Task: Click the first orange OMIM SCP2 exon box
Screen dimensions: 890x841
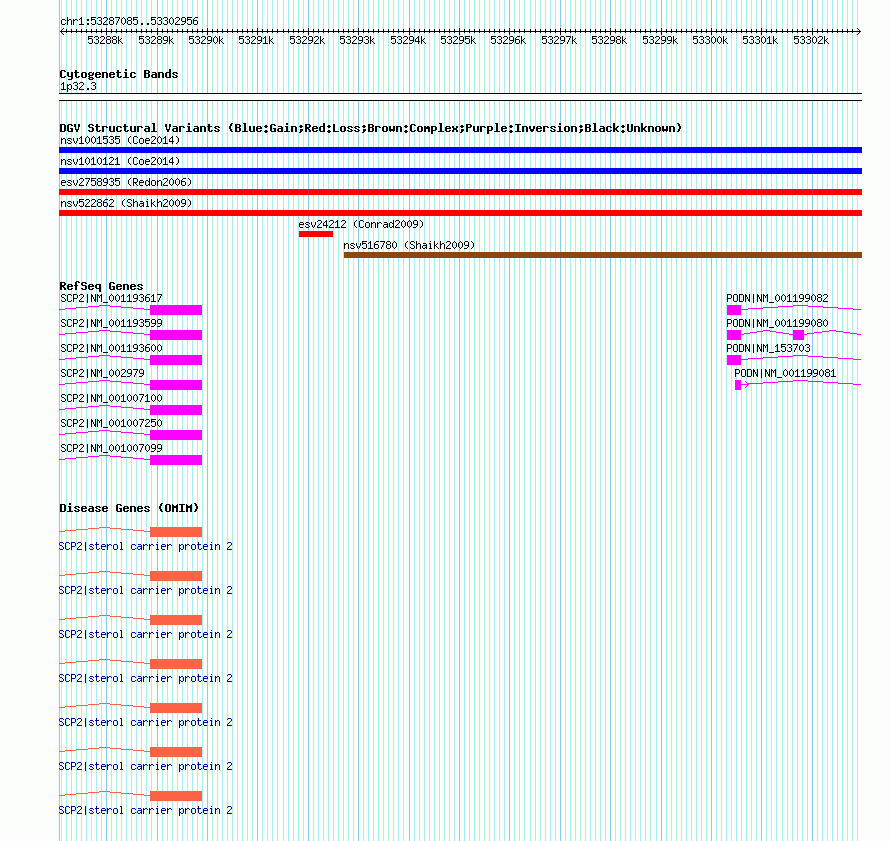Action: coord(176,532)
